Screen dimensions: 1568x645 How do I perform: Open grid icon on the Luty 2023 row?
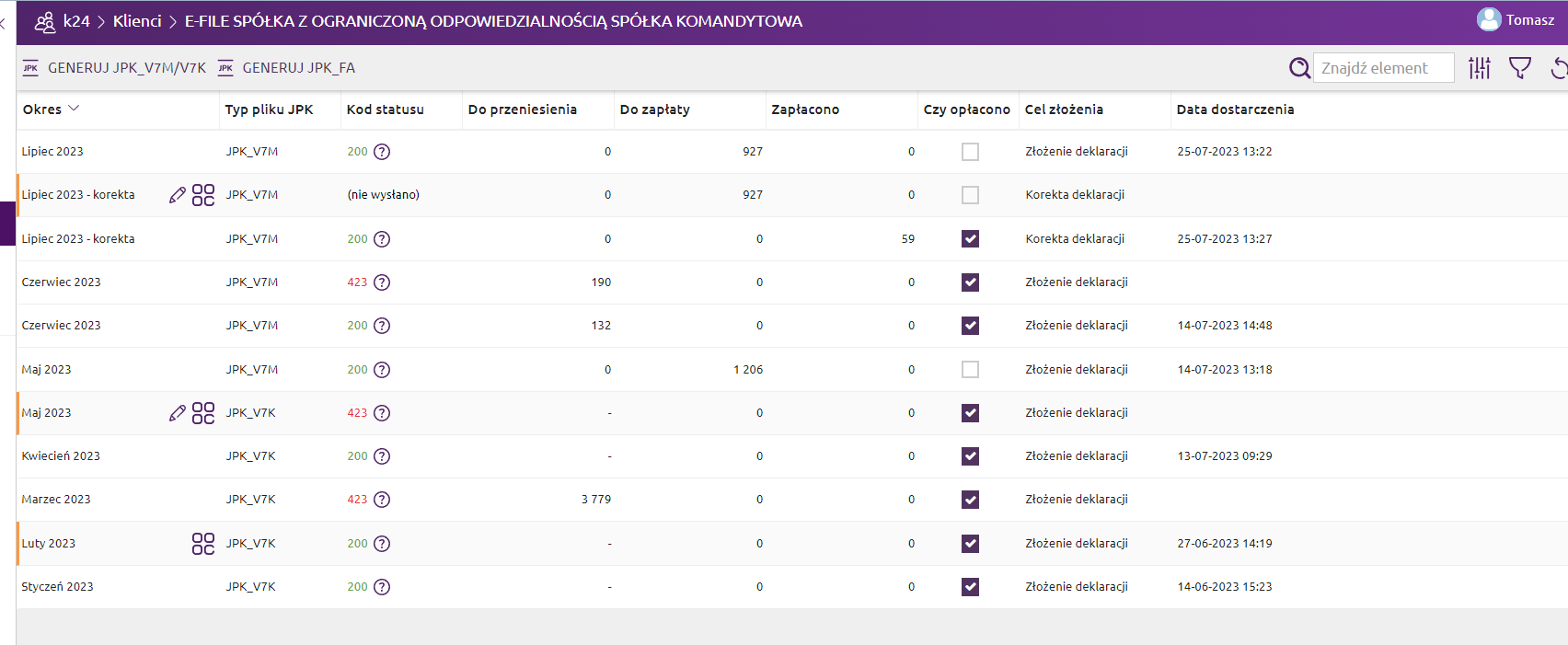tap(203, 544)
